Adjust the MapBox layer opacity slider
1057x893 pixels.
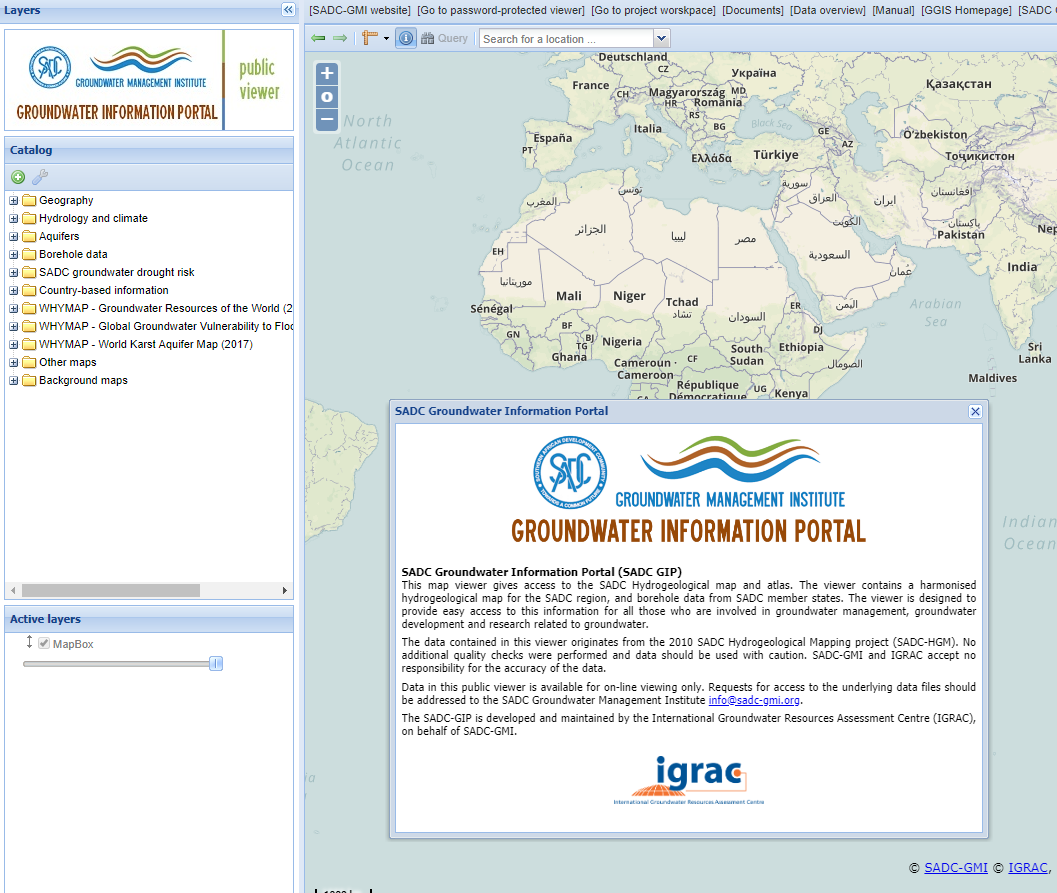215,664
